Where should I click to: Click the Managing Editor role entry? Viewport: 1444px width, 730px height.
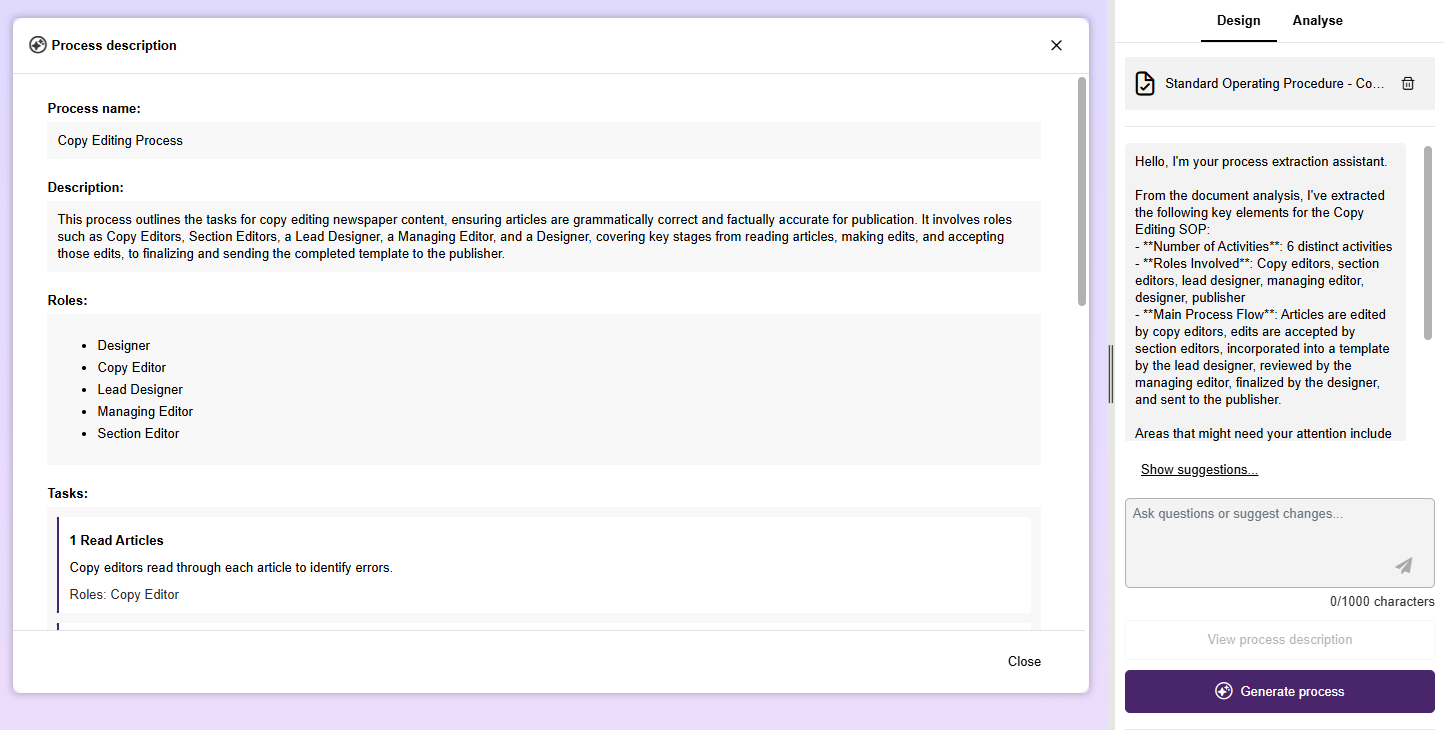pos(145,412)
